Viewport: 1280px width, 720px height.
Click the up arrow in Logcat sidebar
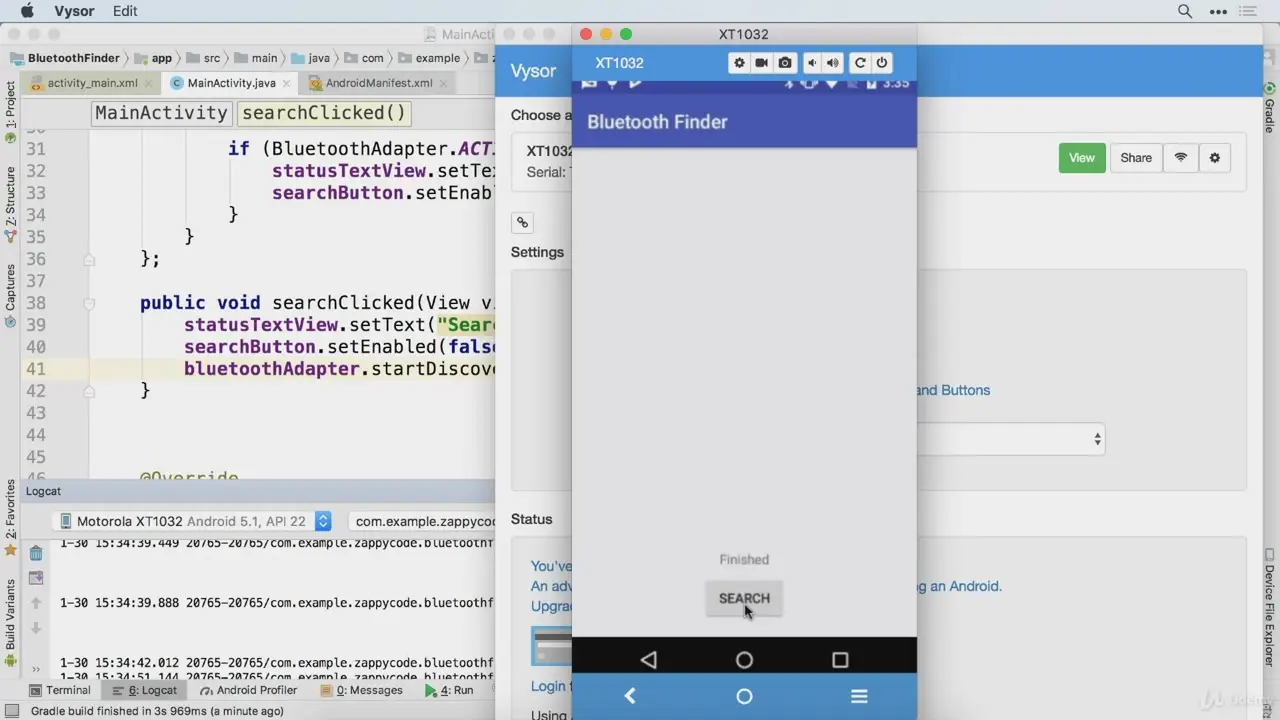click(x=36, y=603)
